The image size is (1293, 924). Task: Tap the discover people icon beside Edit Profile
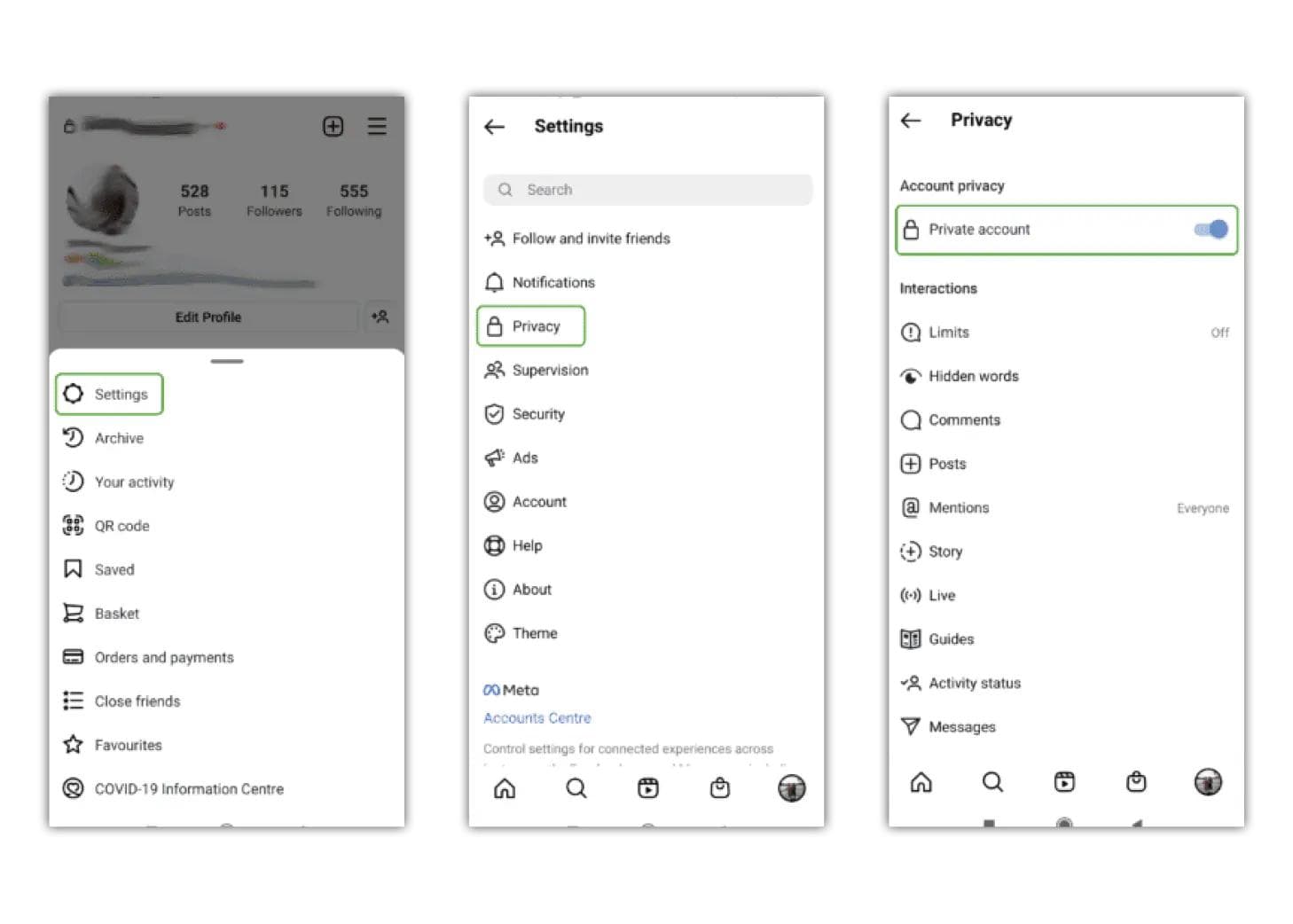point(380,317)
